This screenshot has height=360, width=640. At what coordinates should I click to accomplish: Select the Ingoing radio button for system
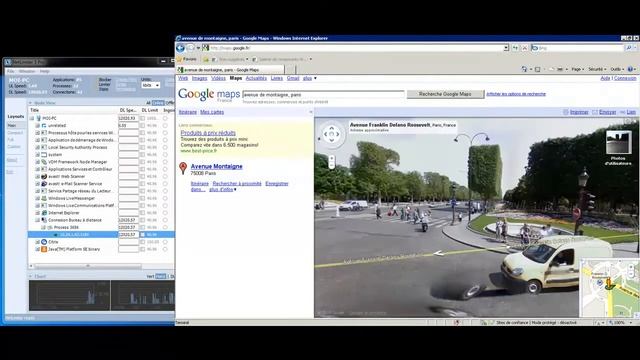pyautogui.click(x=165, y=155)
